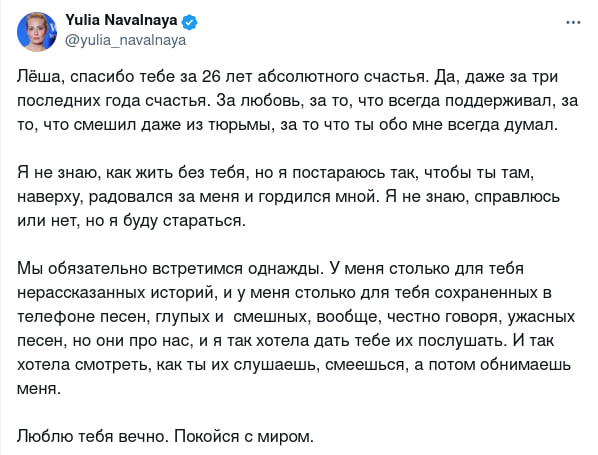Click the line 'или нет, но я буду стараться.'

131,221
